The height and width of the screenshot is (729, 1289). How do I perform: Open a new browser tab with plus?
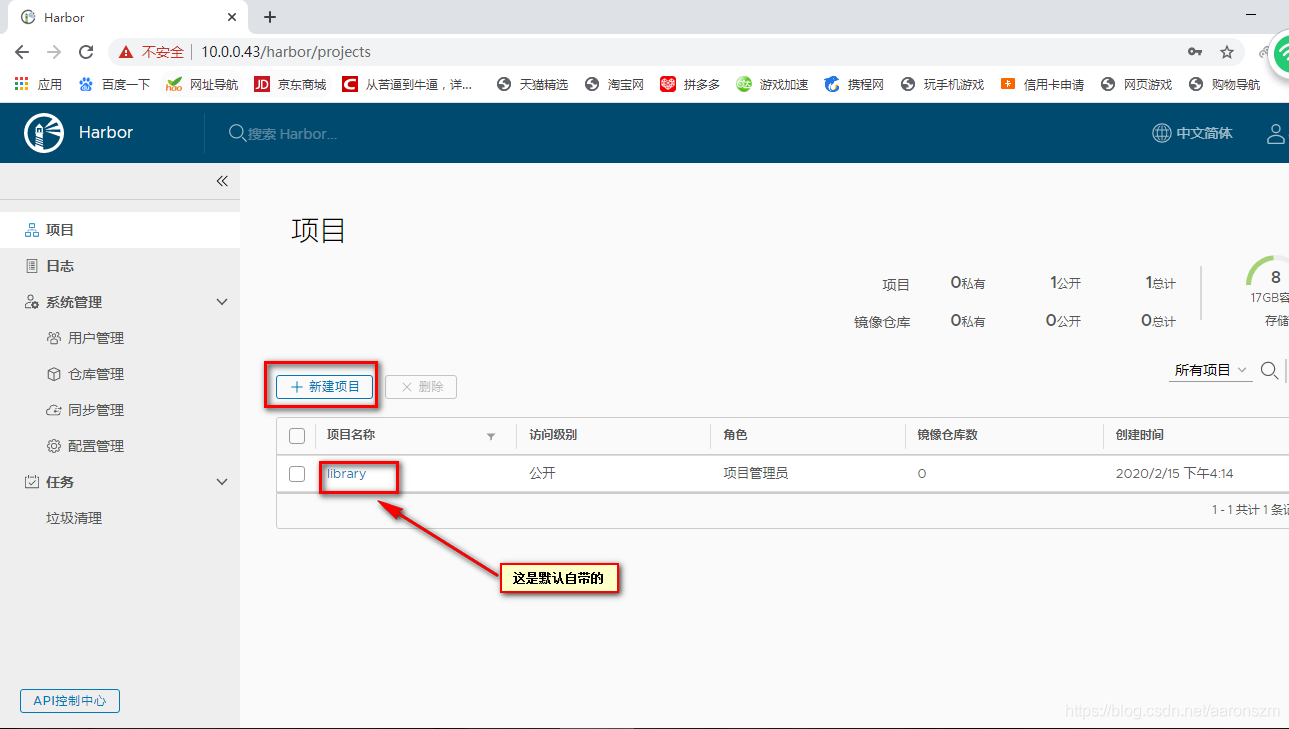point(270,17)
